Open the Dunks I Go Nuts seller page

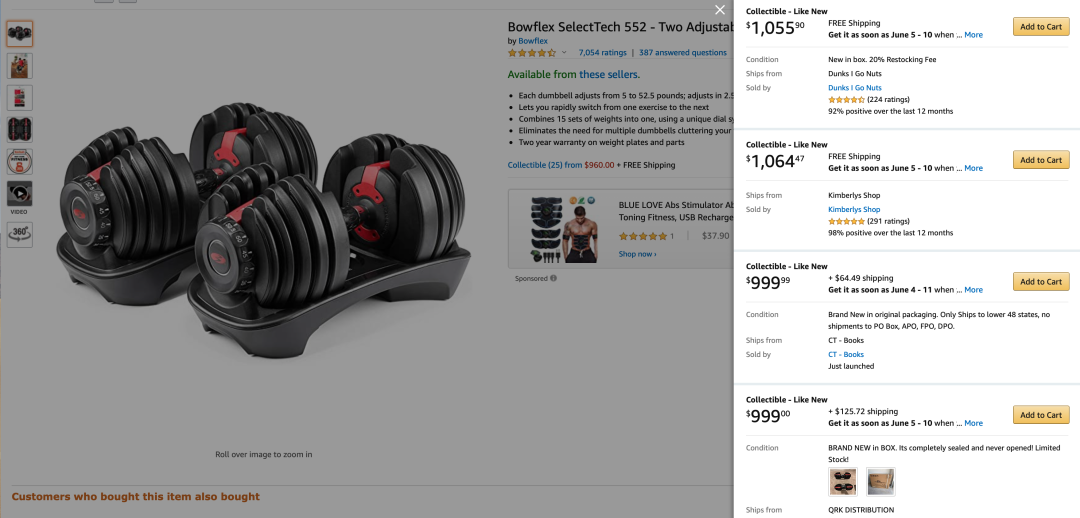click(x=855, y=87)
